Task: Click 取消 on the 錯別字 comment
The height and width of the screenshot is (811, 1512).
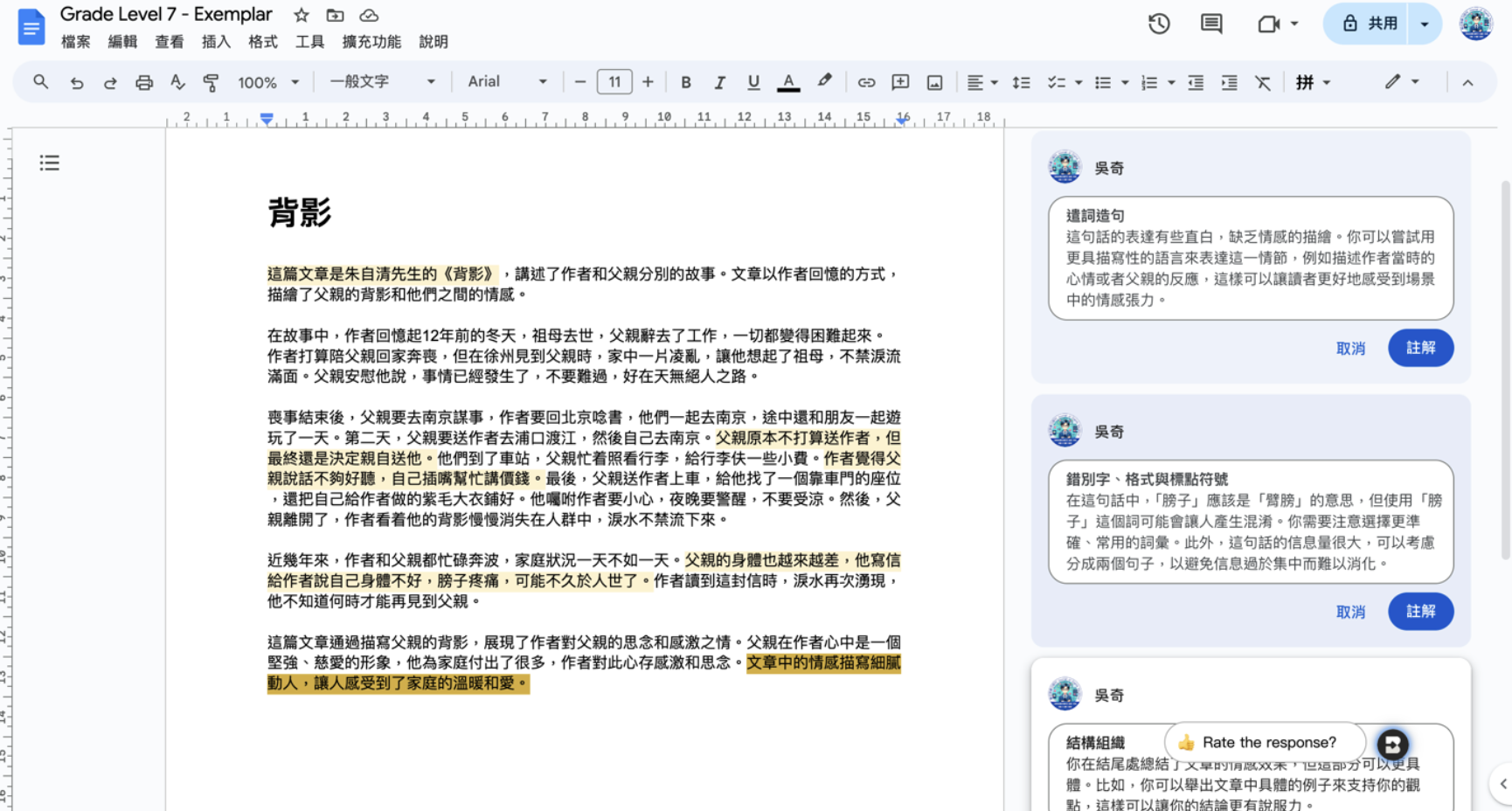Action: coord(1350,612)
